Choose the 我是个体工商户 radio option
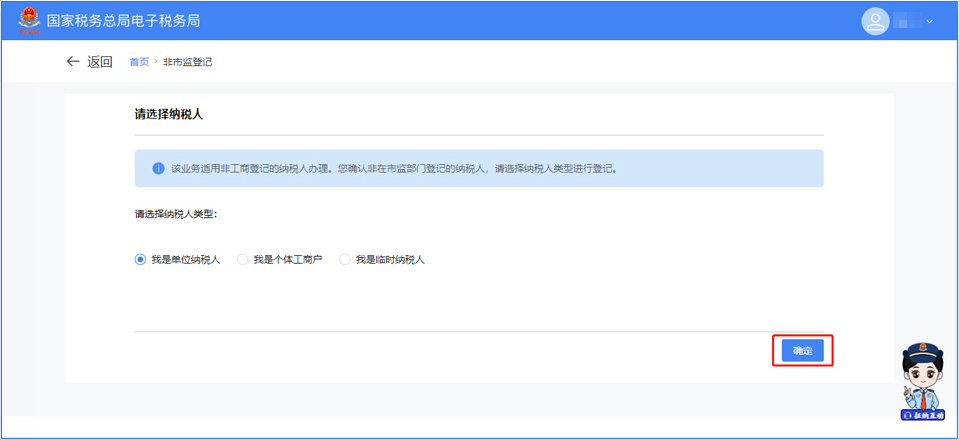959x440 pixels. pos(242,260)
